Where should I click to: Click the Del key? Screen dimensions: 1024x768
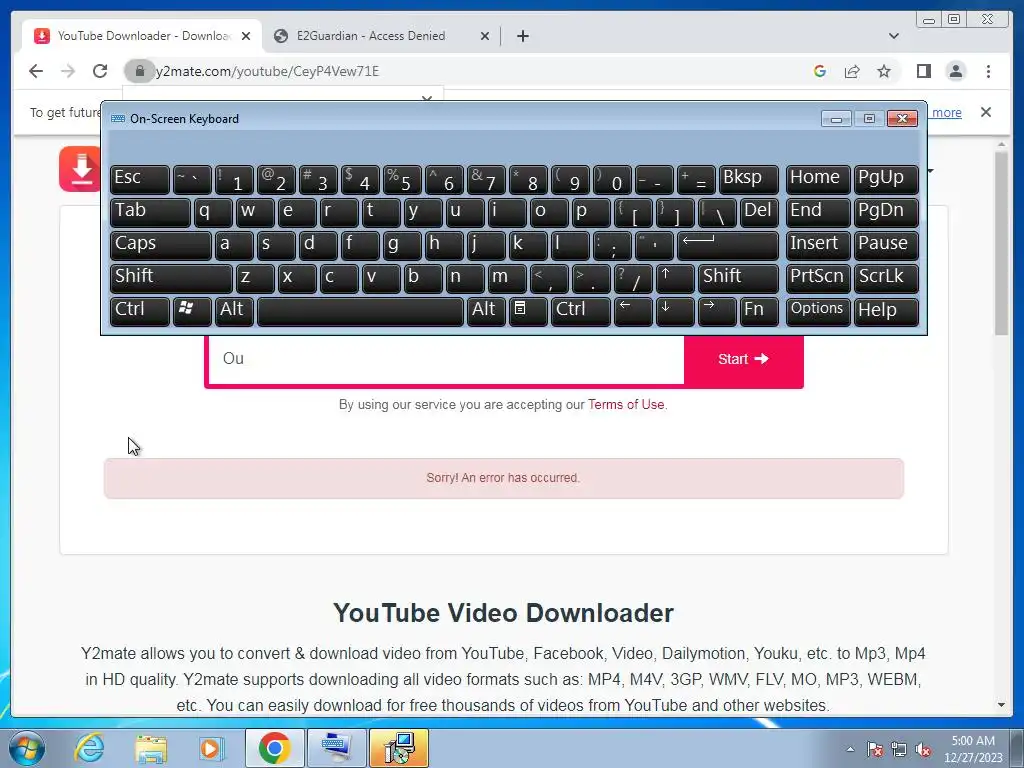pos(759,212)
